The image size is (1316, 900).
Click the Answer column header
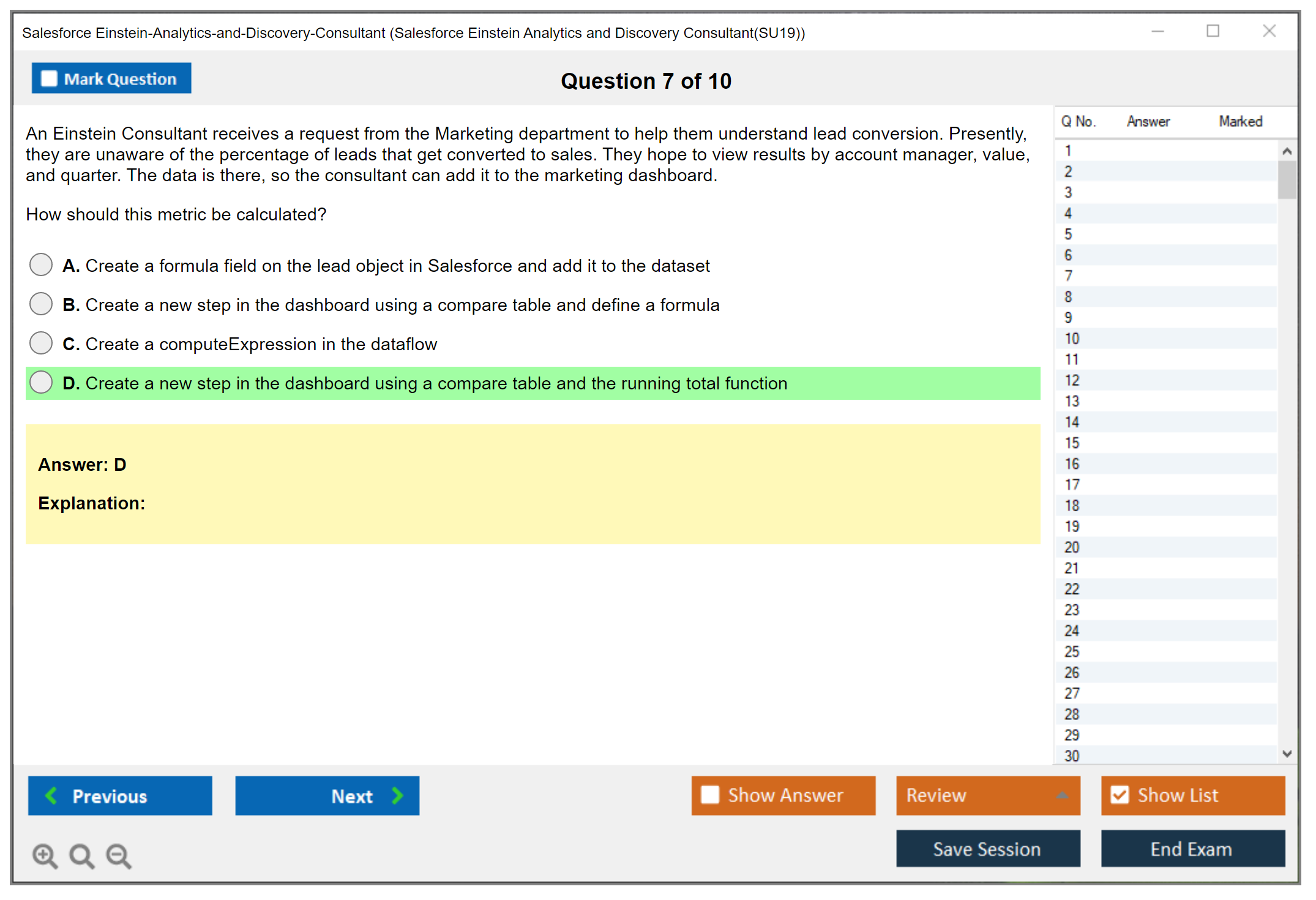click(1148, 121)
